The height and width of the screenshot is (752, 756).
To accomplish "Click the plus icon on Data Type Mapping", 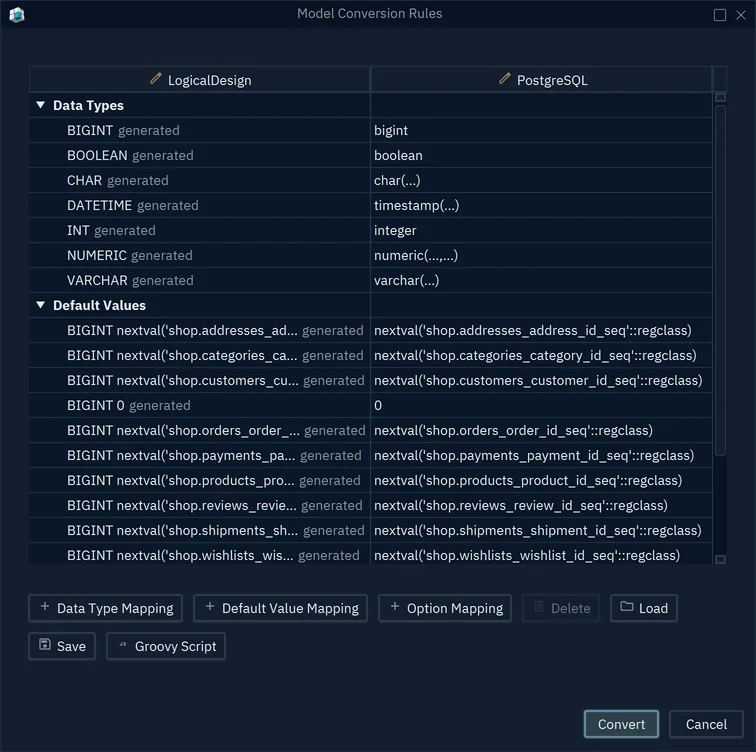I will pos(45,607).
